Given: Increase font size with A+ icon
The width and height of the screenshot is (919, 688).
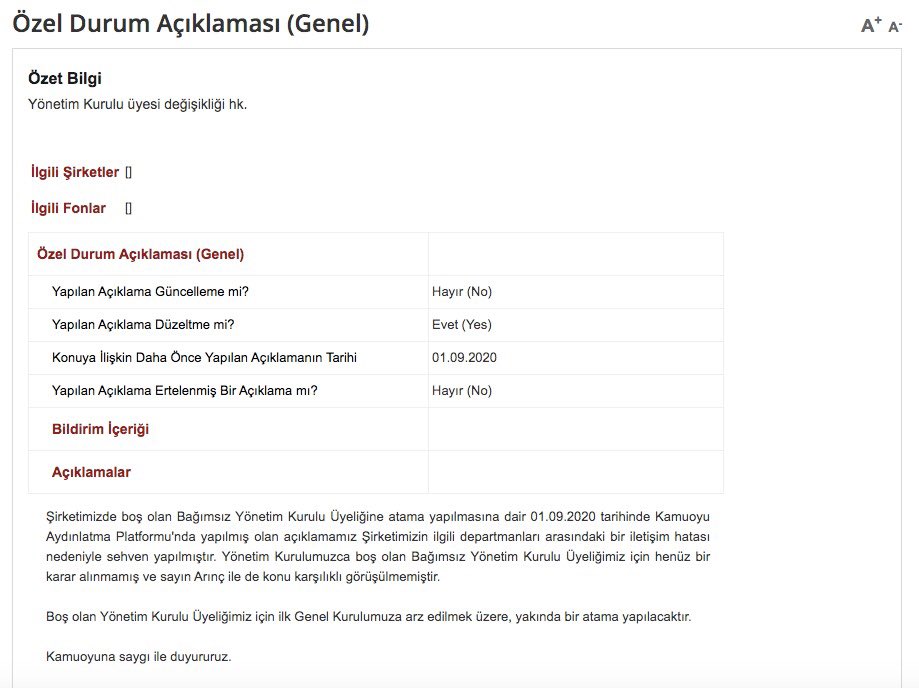Looking at the screenshot, I should tap(871, 25).
